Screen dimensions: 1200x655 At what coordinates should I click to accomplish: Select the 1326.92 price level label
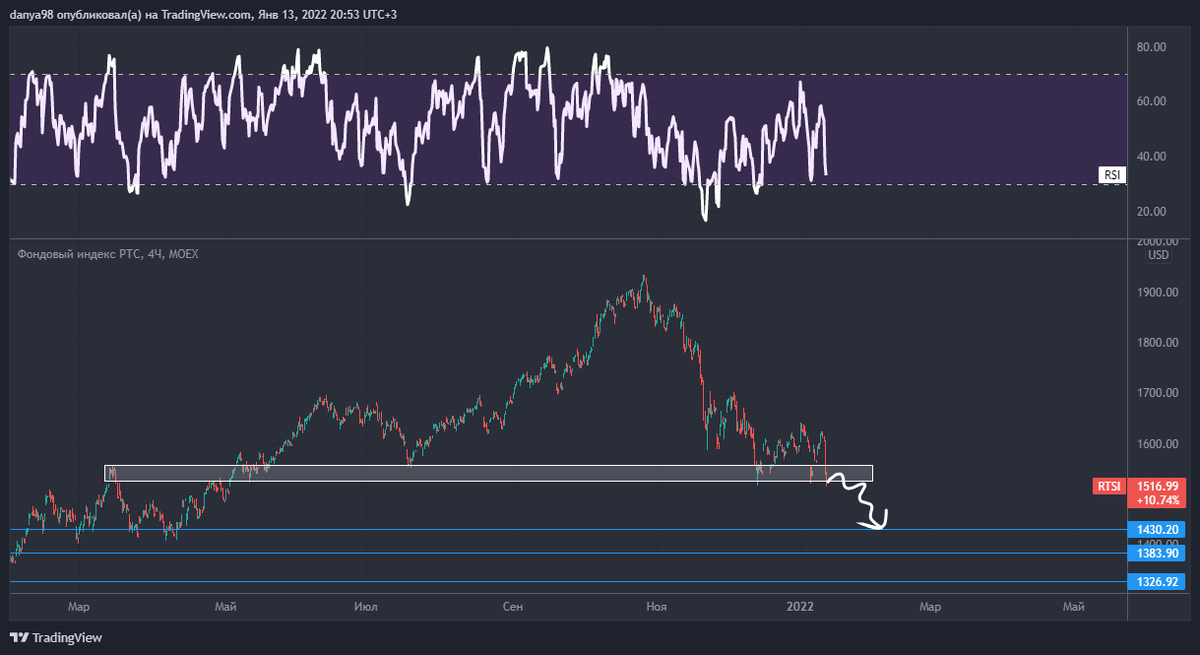tap(1157, 581)
